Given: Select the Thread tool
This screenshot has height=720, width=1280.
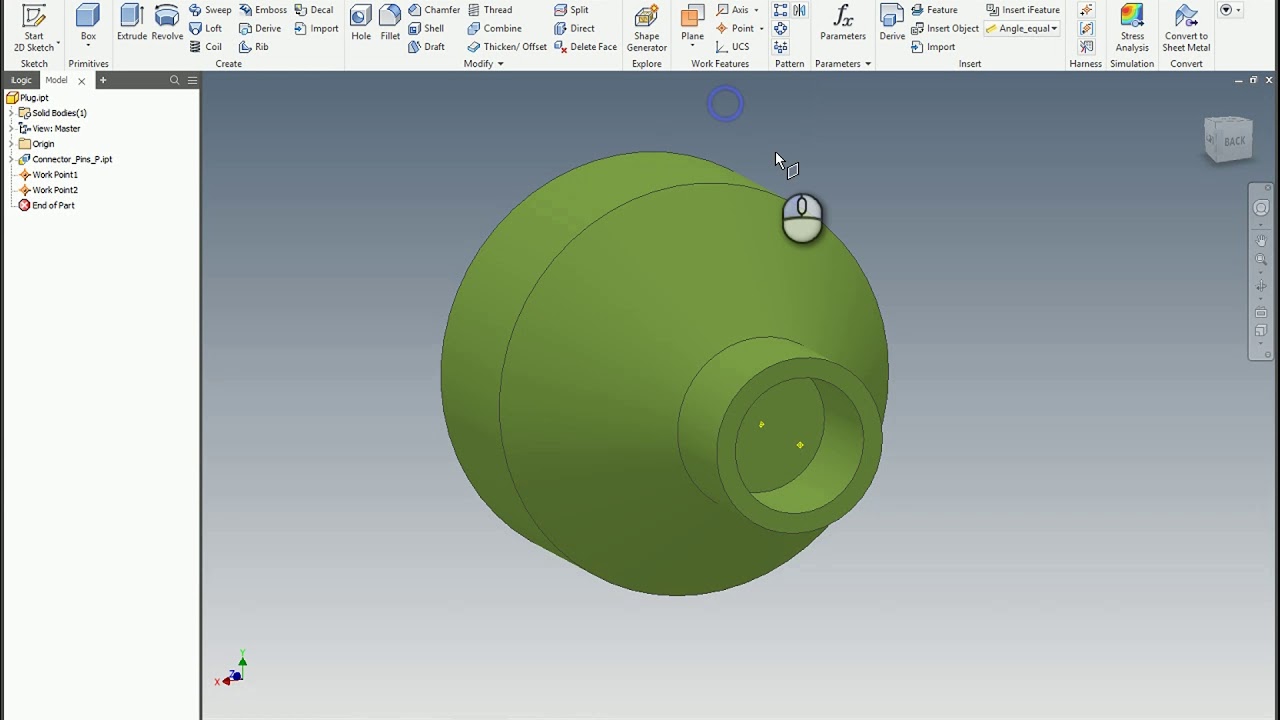Looking at the screenshot, I should pos(490,10).
